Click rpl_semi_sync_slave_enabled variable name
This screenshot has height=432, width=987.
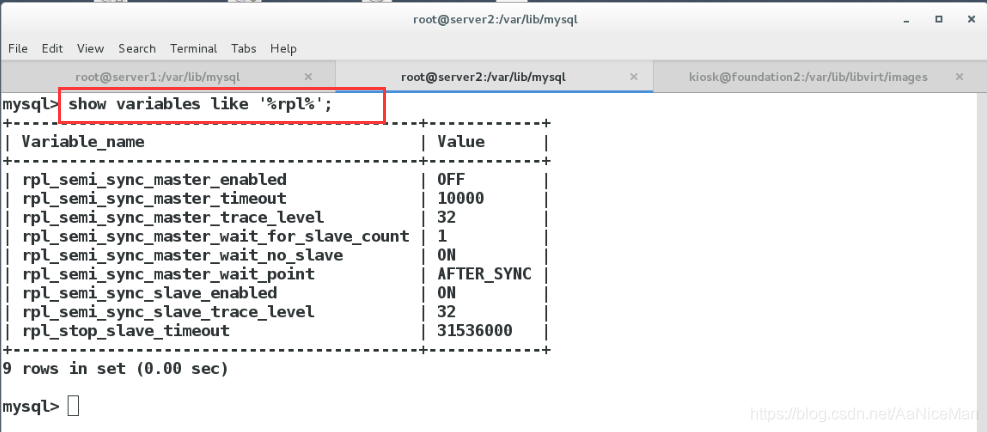[149, 293]
